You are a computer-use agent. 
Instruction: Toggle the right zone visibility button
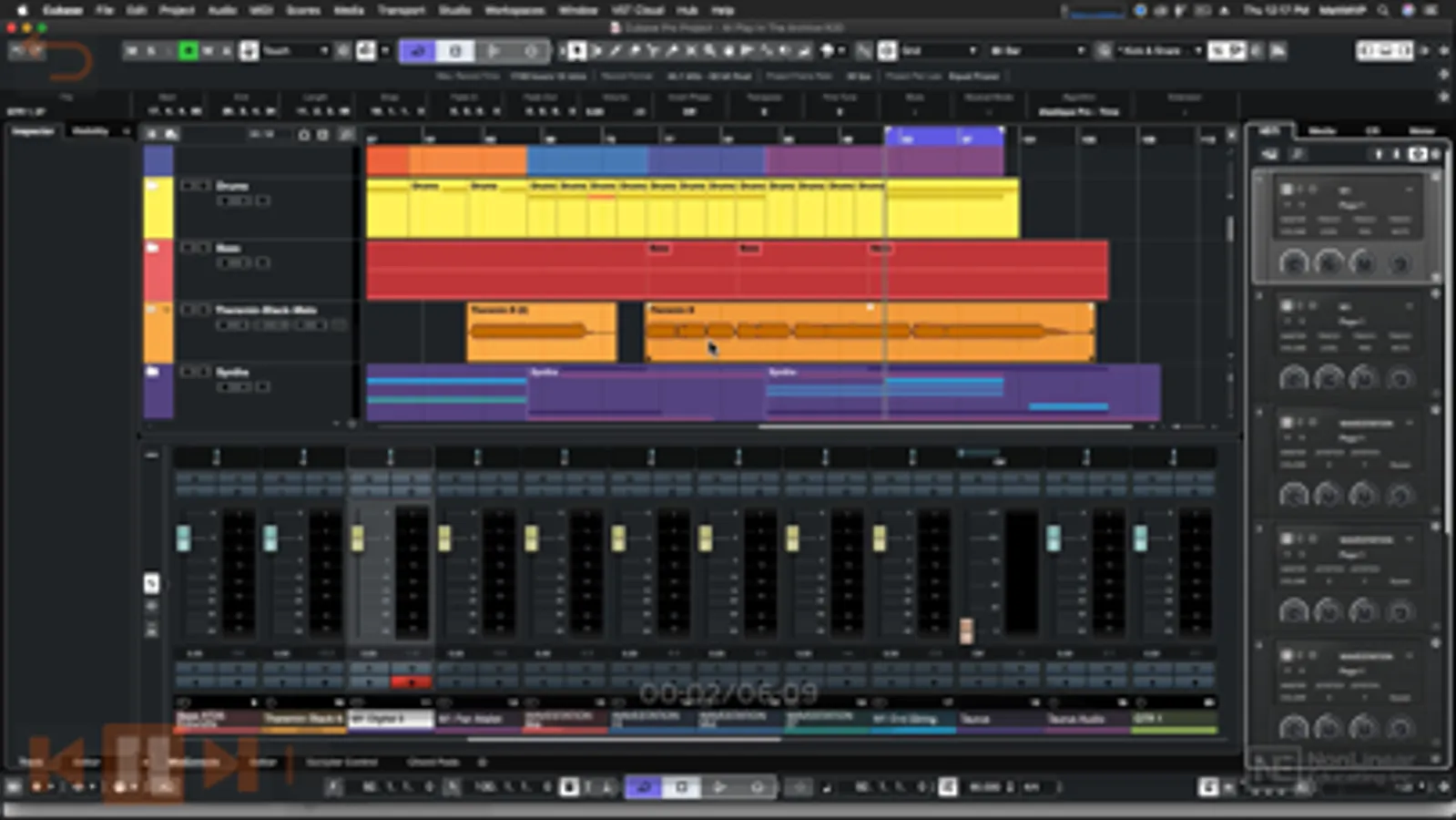coord(1404,51)
